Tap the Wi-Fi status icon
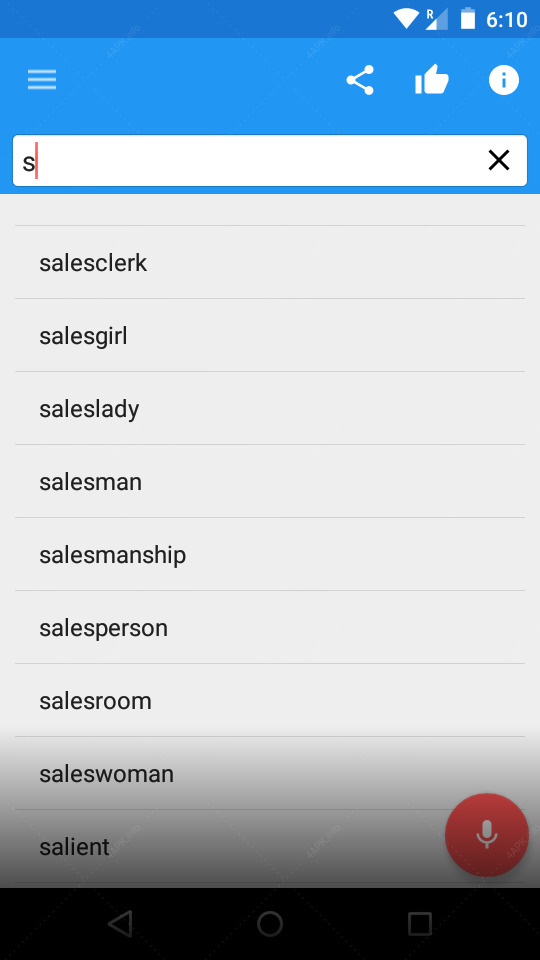Image resolution: width=540 pixels, height=960 pixels. pyautogui.click(x=405, y=19)
